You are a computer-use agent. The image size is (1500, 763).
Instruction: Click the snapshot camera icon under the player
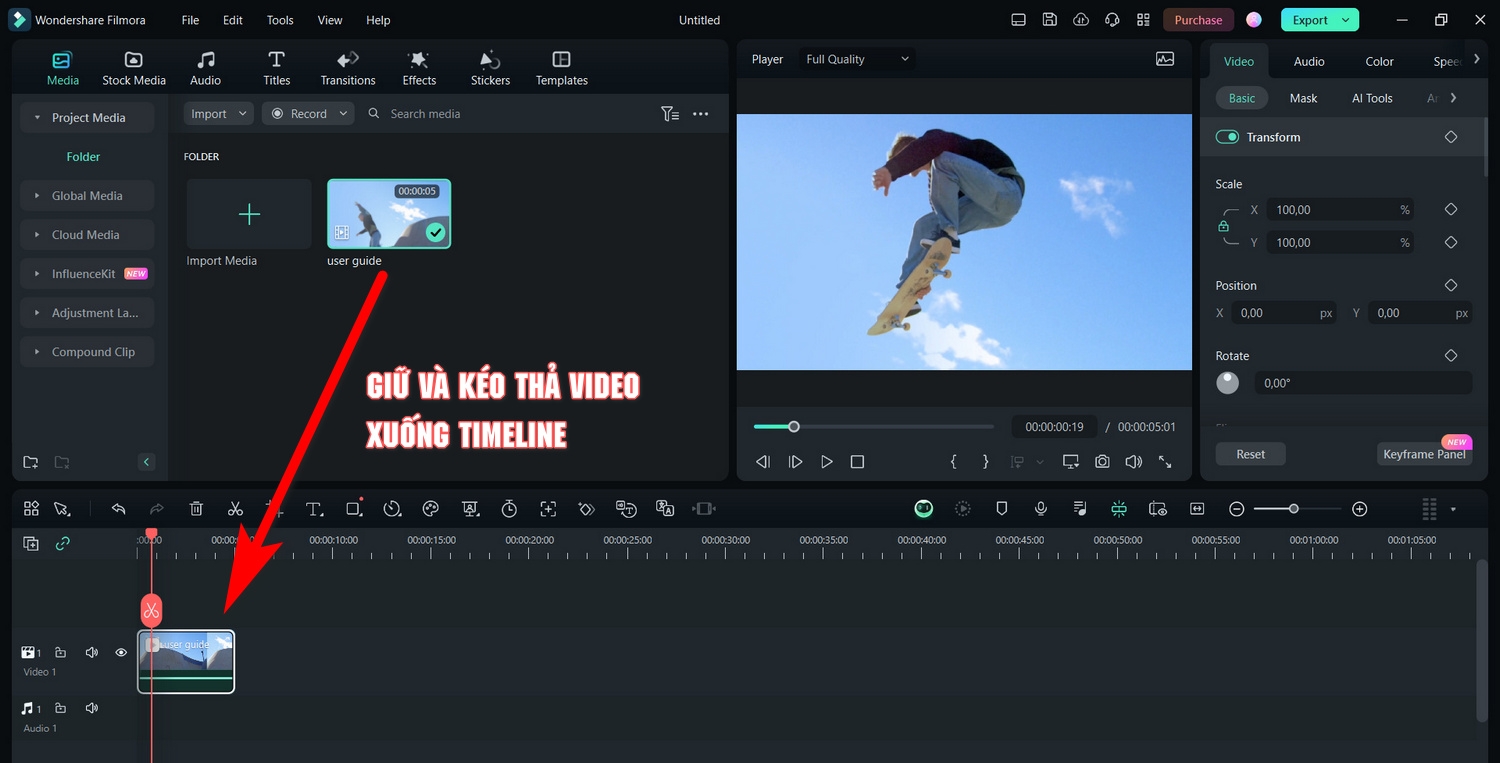(1102, 461)
